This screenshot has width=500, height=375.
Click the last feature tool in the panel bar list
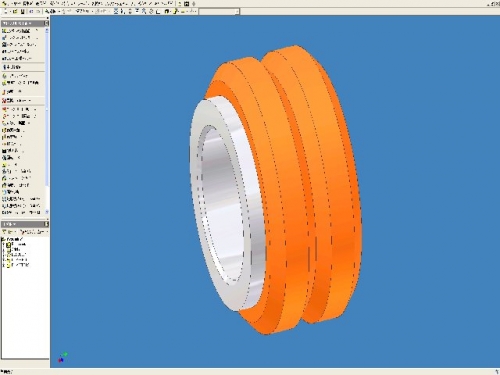click(21, 212)
